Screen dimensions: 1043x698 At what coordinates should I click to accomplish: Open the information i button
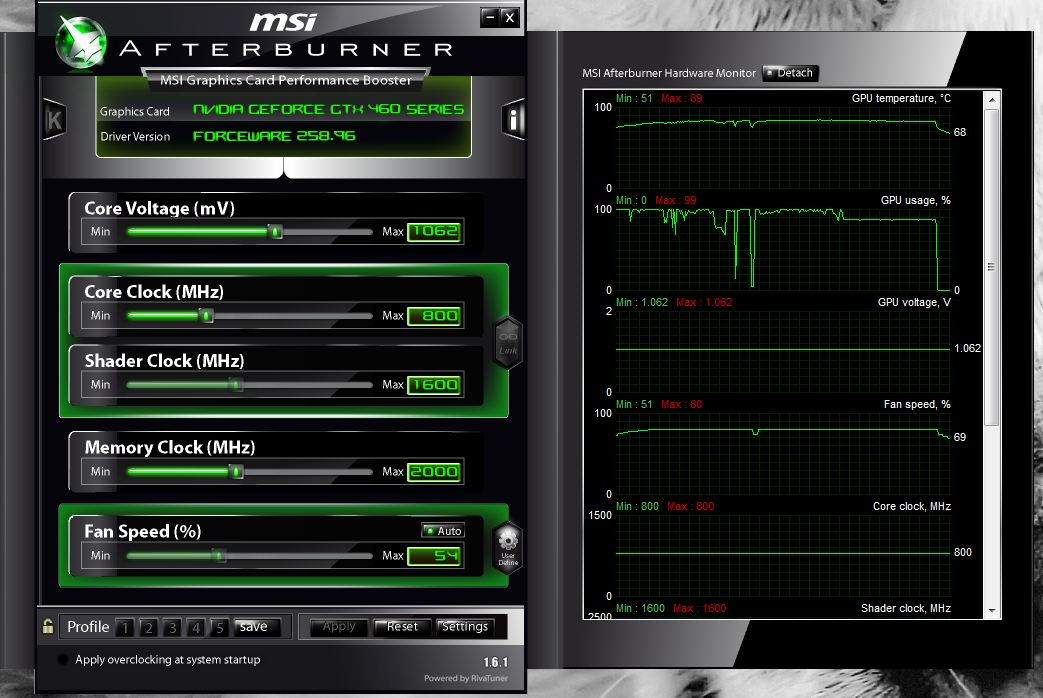513,120
